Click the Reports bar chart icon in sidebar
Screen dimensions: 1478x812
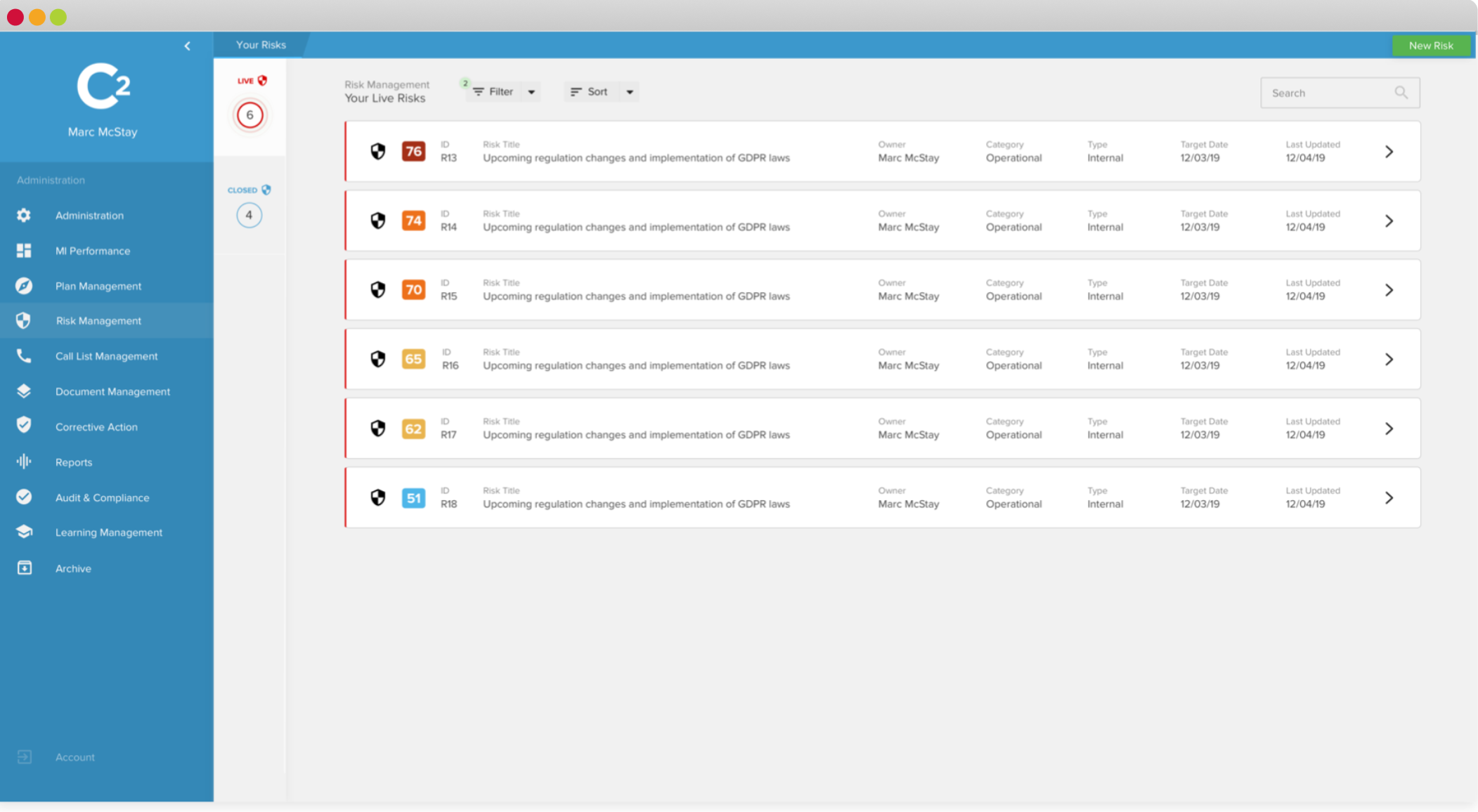point(24,461)
